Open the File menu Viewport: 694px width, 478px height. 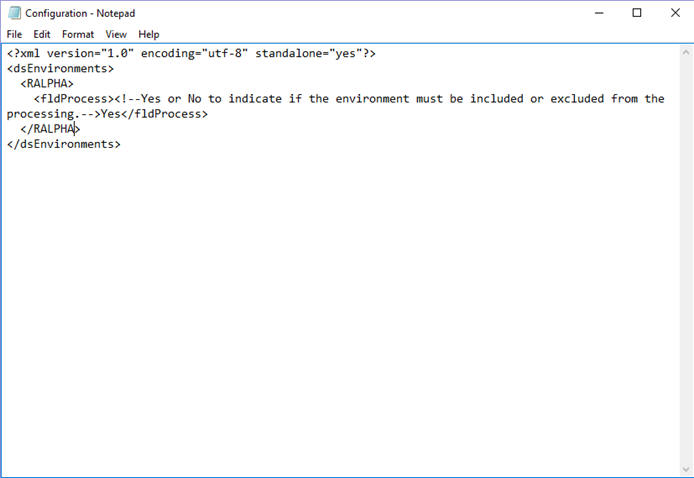click(x=14, y=34)
